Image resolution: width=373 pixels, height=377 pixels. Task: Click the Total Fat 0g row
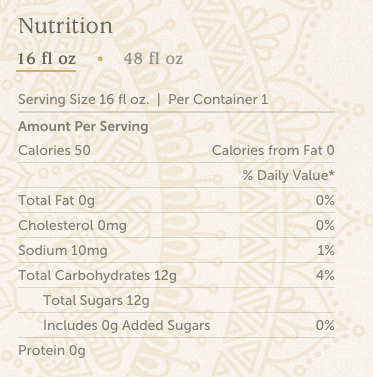pyautogui.click(x=176, y=200)
